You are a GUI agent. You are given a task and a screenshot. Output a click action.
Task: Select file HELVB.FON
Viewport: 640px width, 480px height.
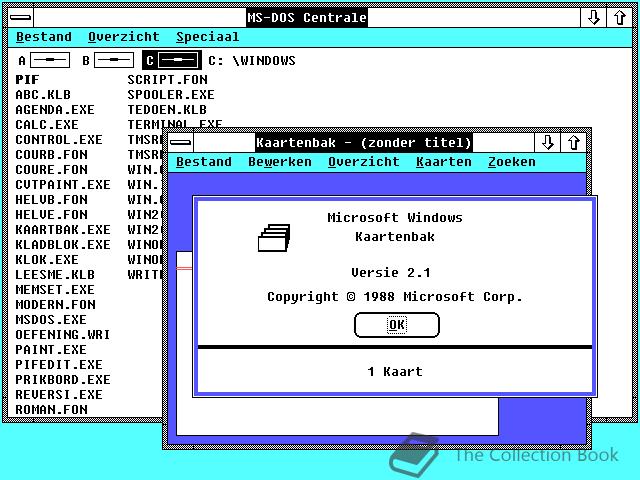click(51, 200)
